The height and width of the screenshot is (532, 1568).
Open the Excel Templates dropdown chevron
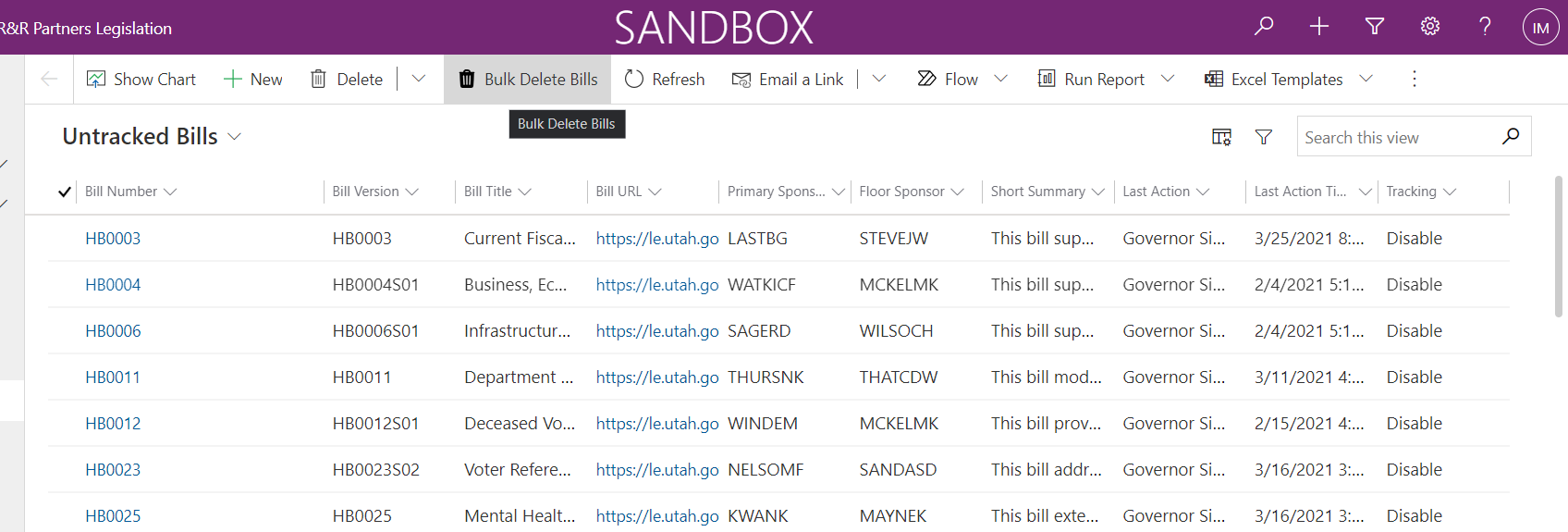(1366, 79)
